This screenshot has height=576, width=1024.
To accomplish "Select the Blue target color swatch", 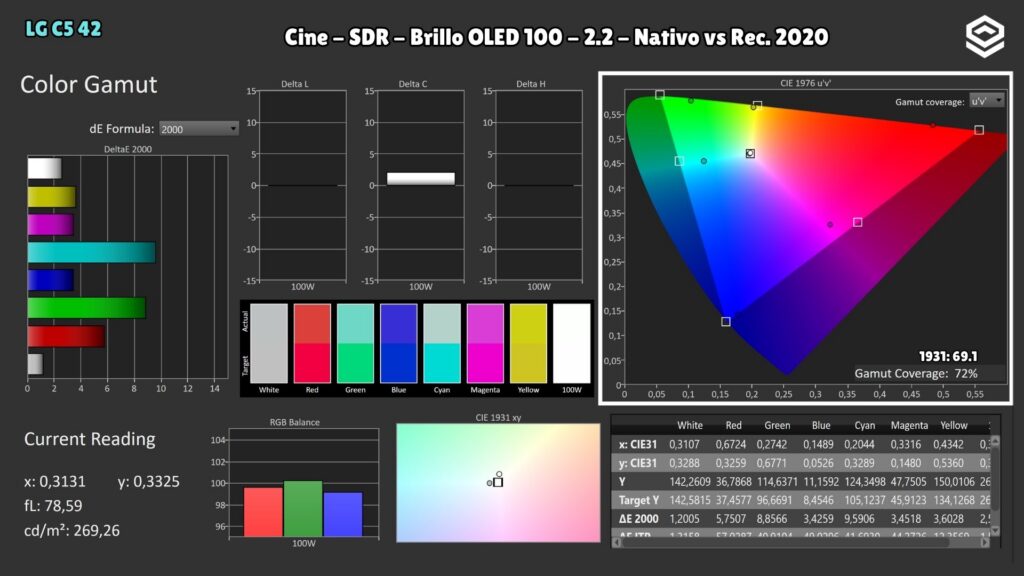I will [x=398, y=363].
